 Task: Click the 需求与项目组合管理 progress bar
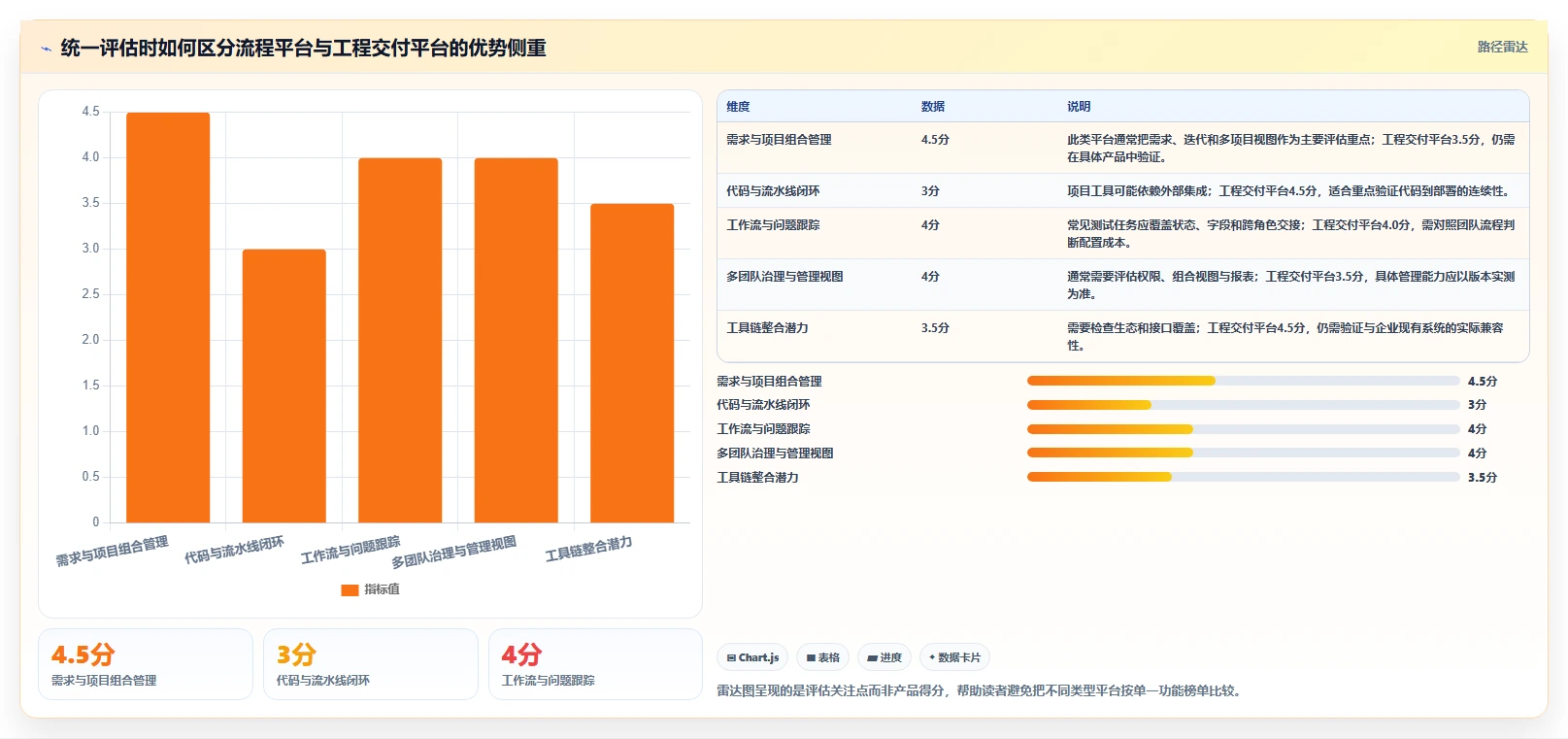(1244, 381)
